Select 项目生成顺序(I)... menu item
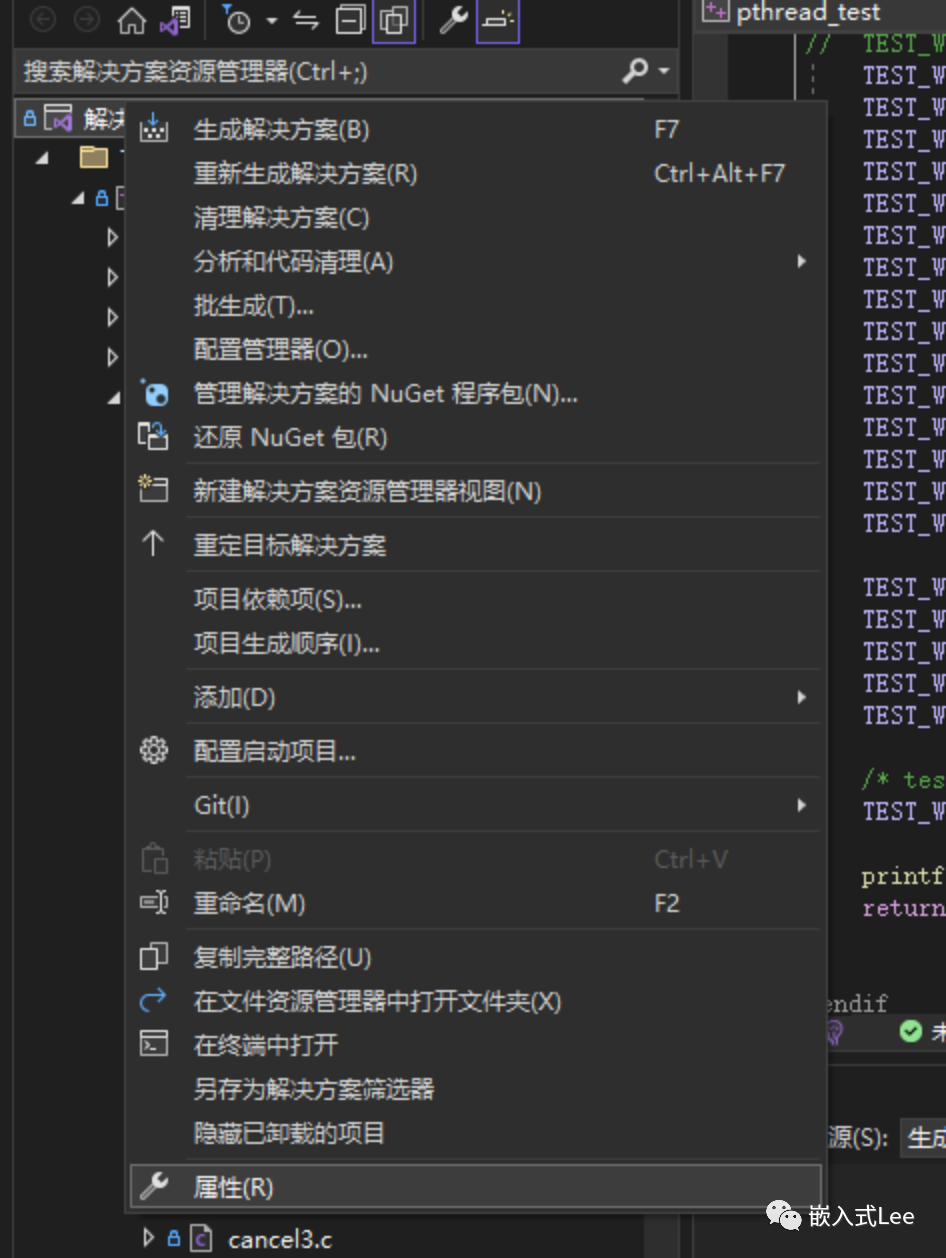The image size is (946, 1258). 475,642
